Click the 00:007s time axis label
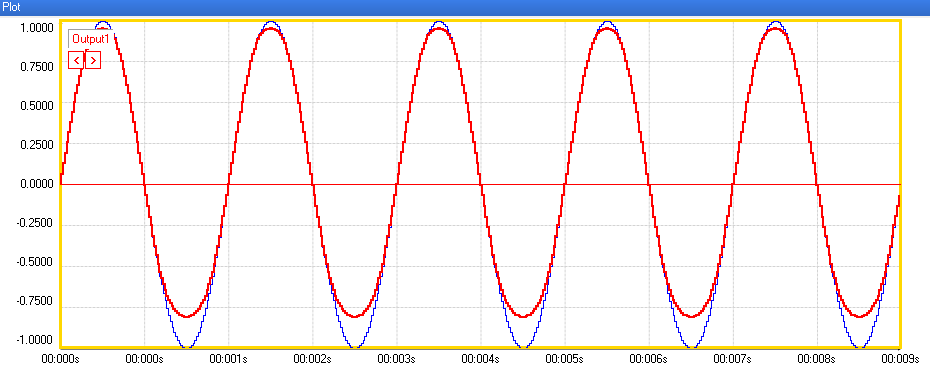Screen dimensions: 930x369 coord(732,360)
